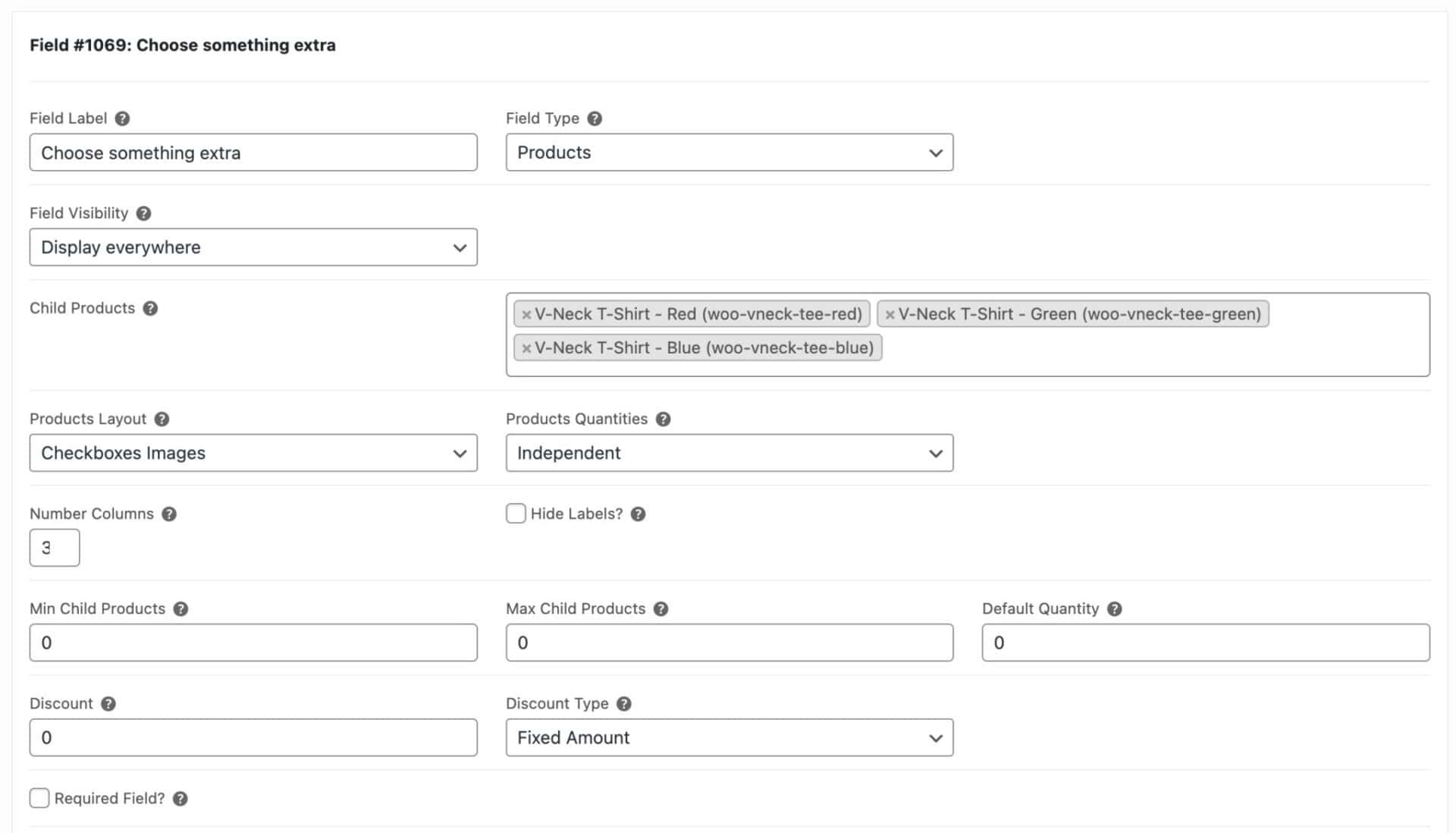Screen dimensions: 1456x833
Task: Click the Number Columns input field
Action: pos(55,548)
